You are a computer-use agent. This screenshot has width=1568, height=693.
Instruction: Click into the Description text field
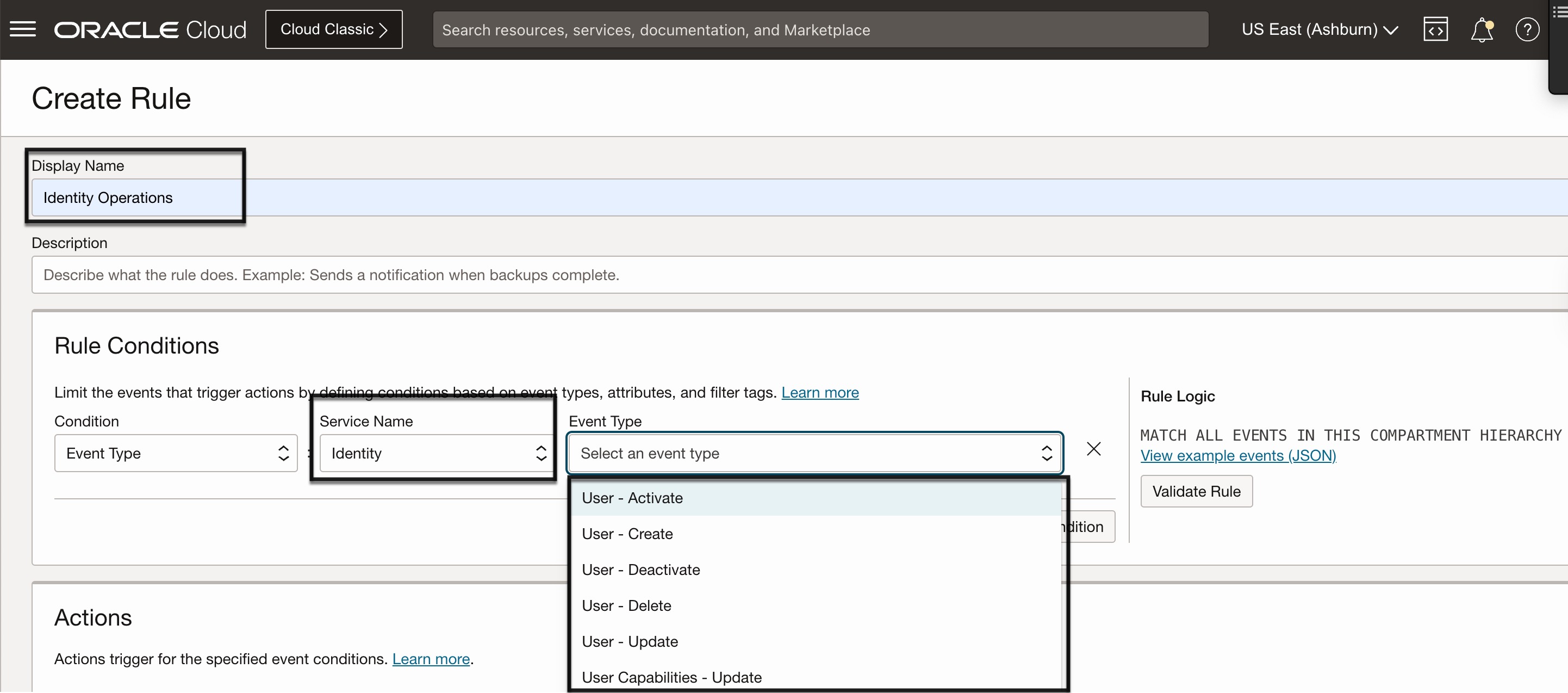[791, 275]
